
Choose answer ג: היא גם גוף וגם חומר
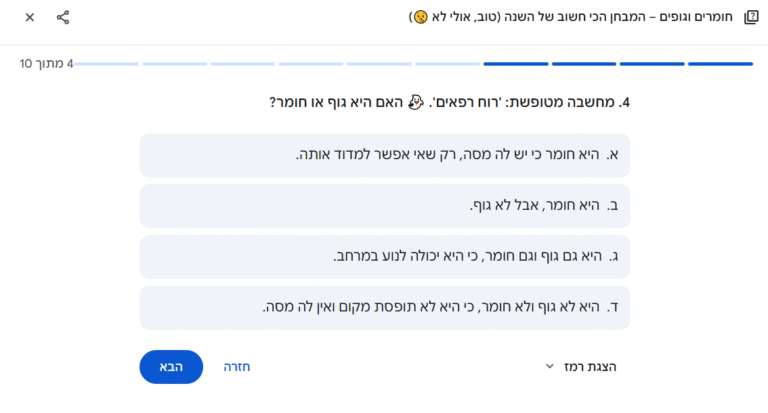tap(385, 257)
